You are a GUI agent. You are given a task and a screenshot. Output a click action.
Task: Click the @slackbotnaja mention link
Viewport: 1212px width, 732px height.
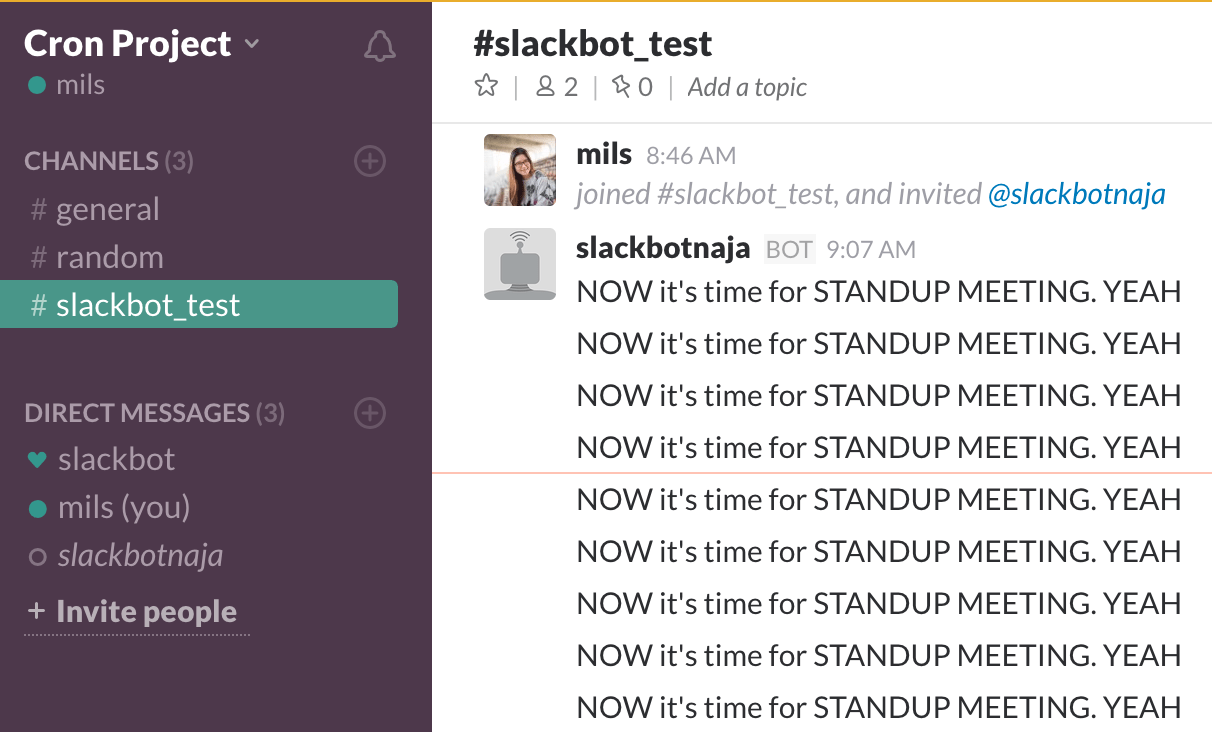tap(1076, 194)
